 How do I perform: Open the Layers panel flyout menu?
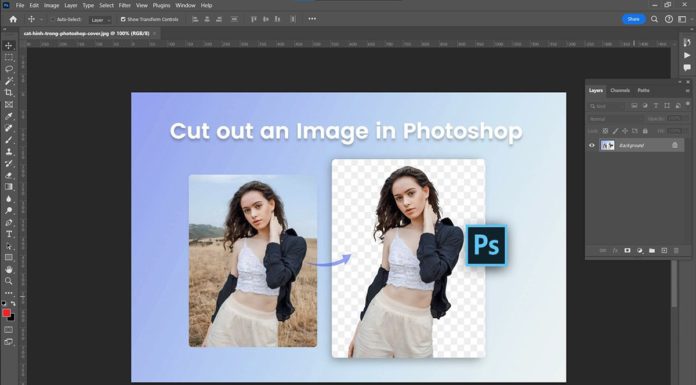click(x=688, y=91)
